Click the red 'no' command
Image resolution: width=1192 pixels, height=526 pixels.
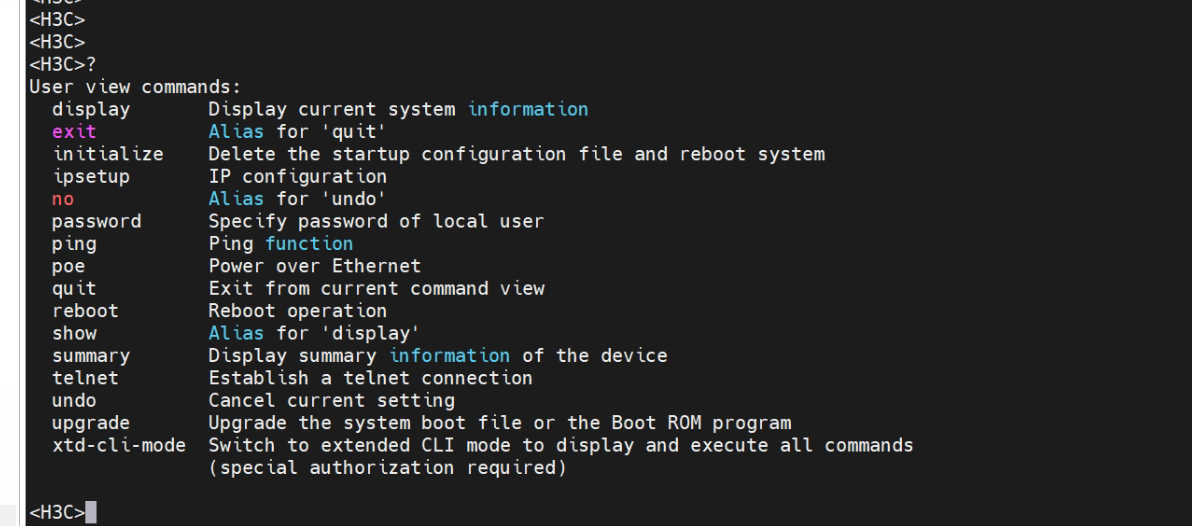click(63, 199)
